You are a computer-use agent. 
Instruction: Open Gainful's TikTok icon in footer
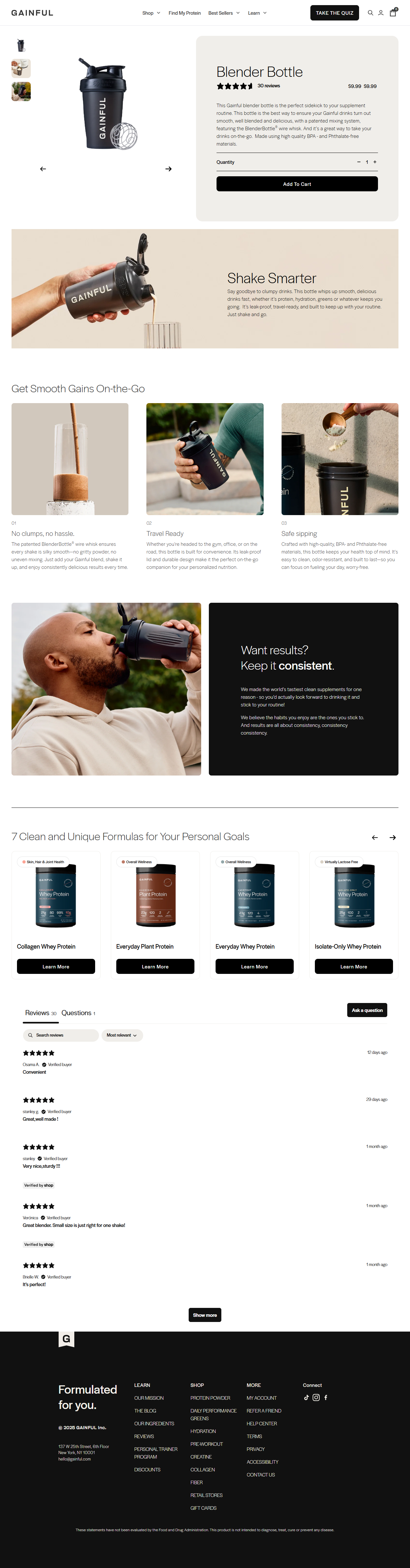(x=307, y=1397)
